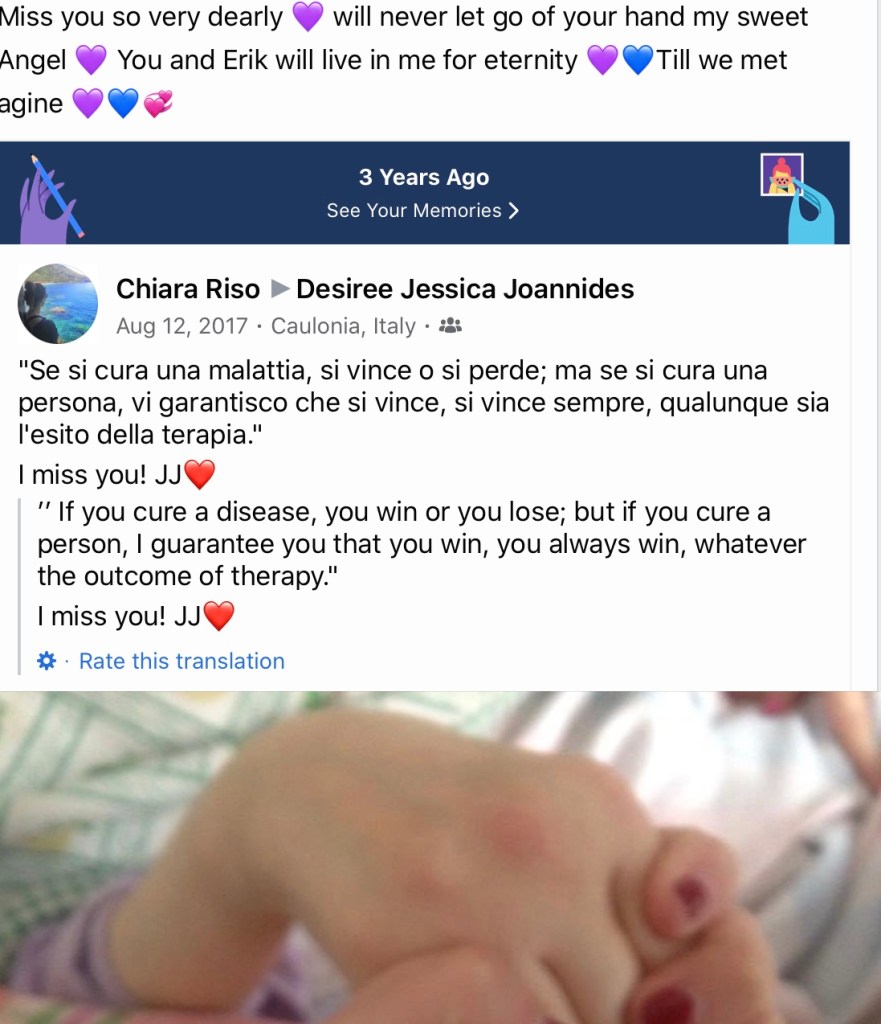Open the Caulonia, Italy location

coord(344,325)
